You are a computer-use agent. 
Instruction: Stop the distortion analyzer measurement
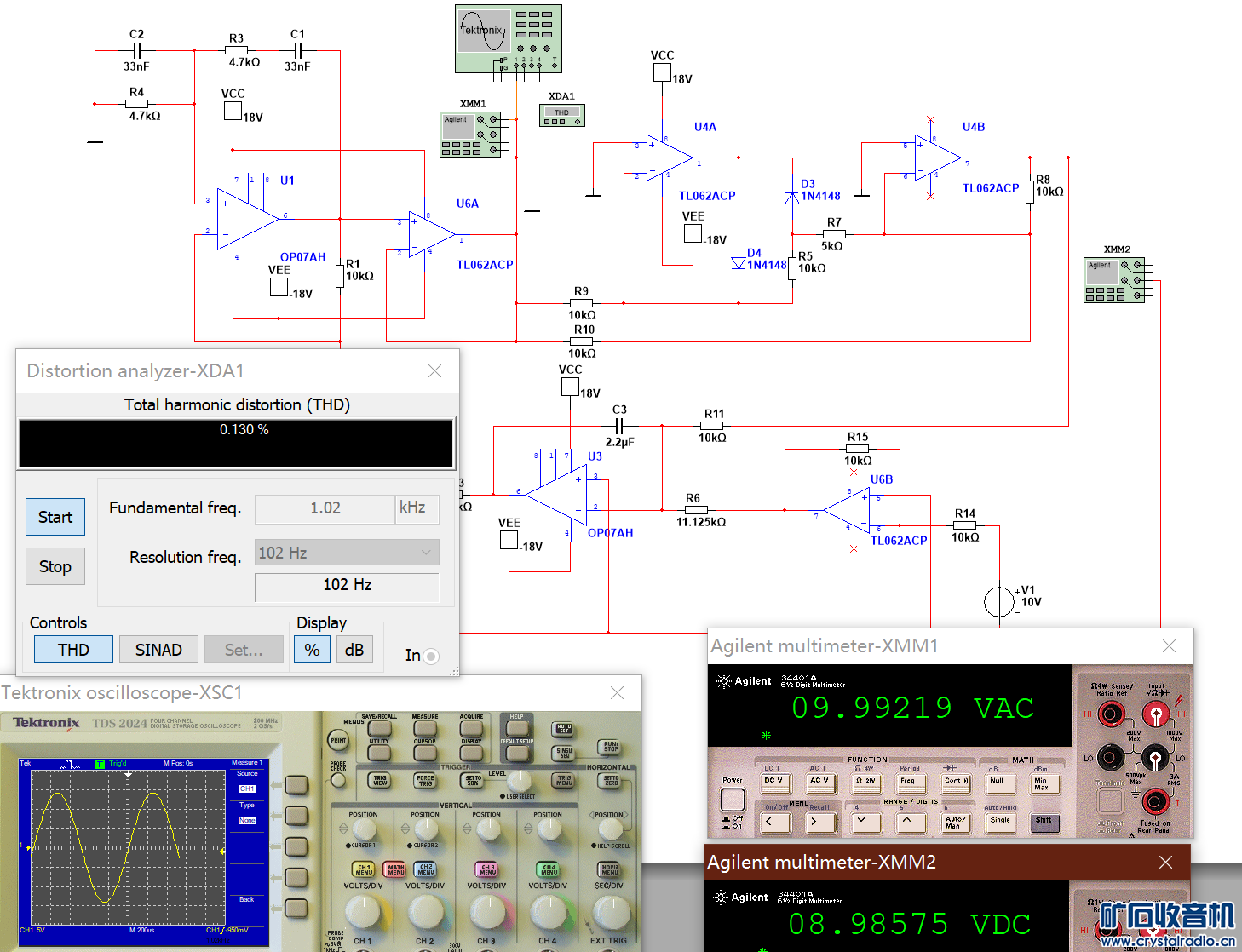(x=55, y=566)
